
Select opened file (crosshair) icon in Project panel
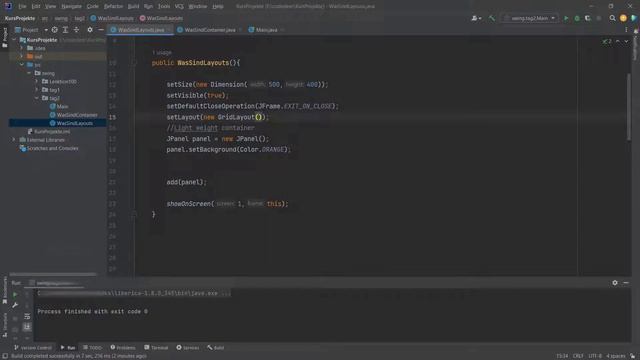[x=54, y=30]
